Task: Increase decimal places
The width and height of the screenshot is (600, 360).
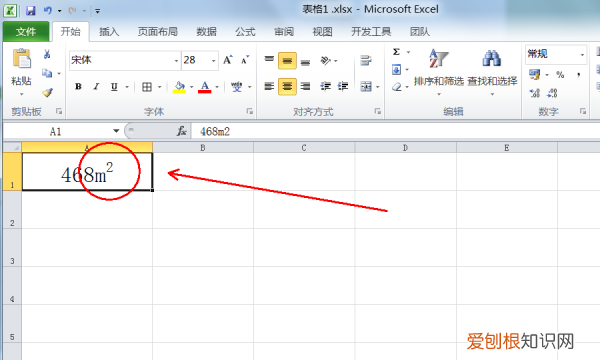Action: coord(535,93)
